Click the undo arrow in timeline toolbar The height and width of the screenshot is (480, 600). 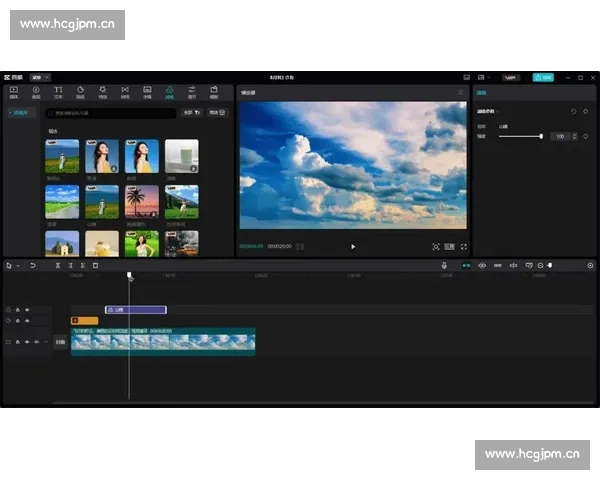32,265
